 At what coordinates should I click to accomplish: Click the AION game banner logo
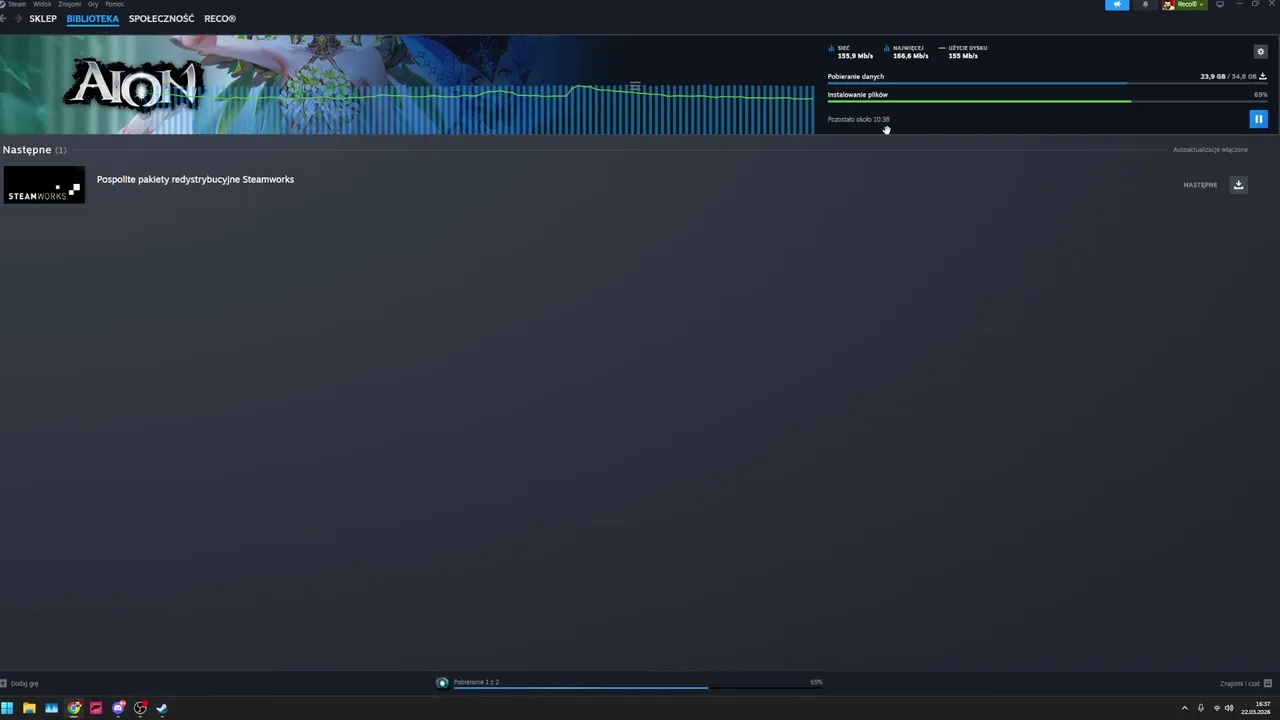tap(135, 85)
